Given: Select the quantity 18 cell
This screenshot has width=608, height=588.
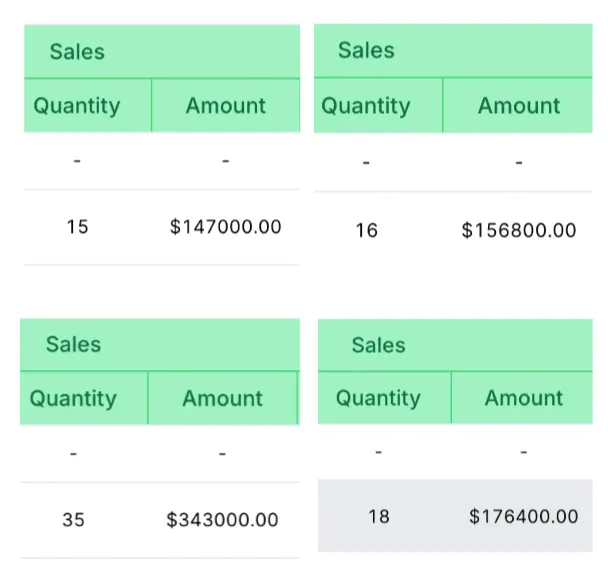Looking at the screenshot, I should [379, 517].
